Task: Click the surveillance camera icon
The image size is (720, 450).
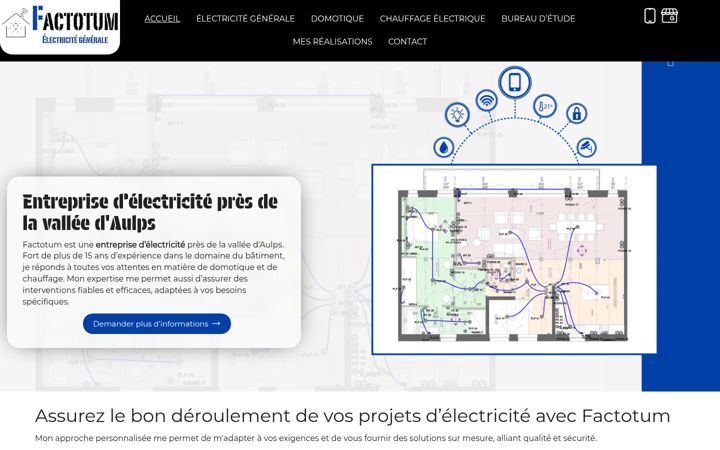Action: [586, 147]
